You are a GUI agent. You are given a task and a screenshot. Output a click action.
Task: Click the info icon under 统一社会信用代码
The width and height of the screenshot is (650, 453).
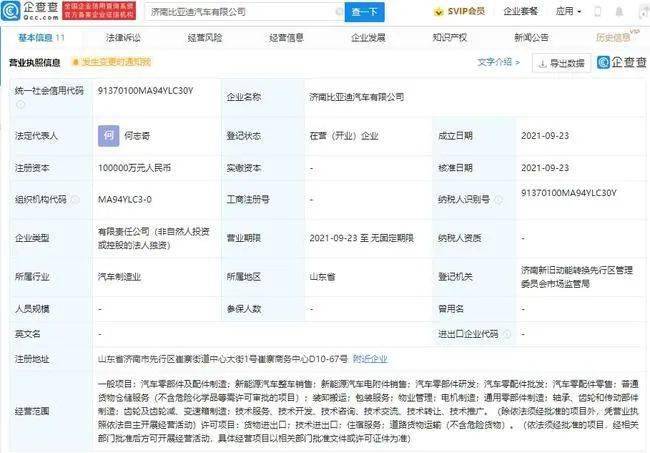(x=20, y=104)
